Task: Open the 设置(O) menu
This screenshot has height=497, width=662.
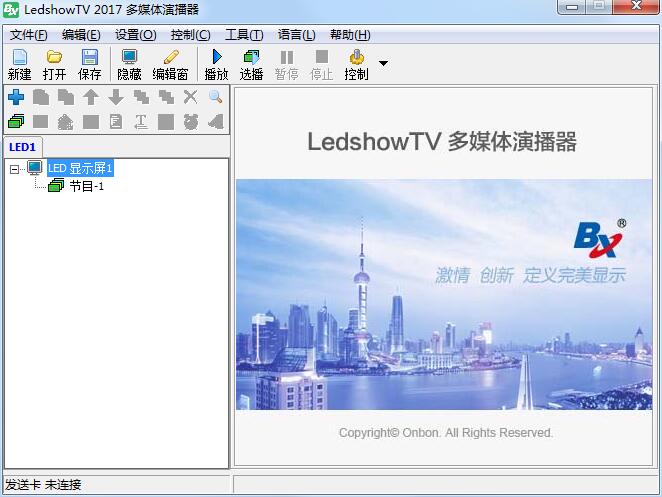Action: tap(136, 35)
